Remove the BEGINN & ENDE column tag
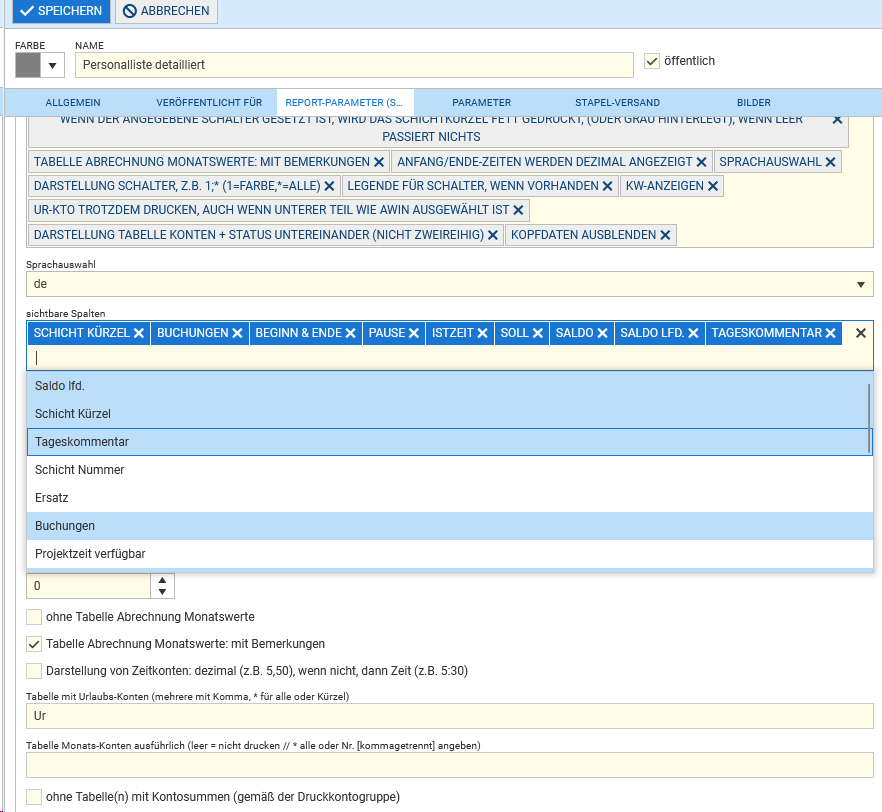The image size is (882, 812). coord(350,333)
